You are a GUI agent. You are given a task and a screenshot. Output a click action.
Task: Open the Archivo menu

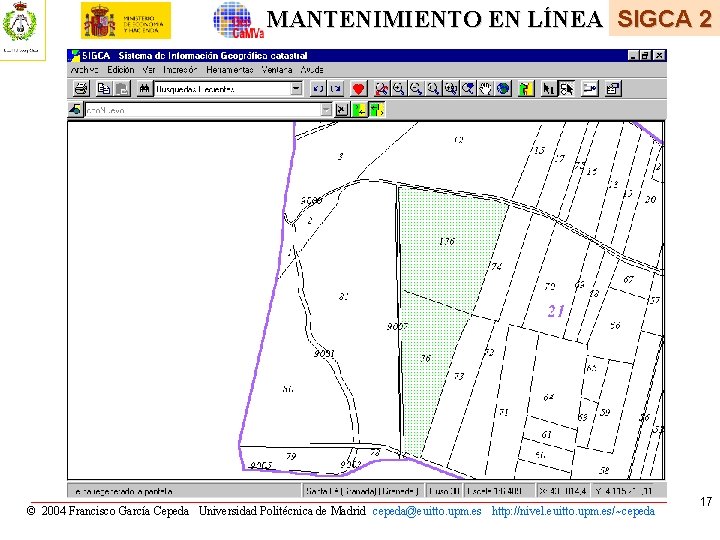(84, 70)
